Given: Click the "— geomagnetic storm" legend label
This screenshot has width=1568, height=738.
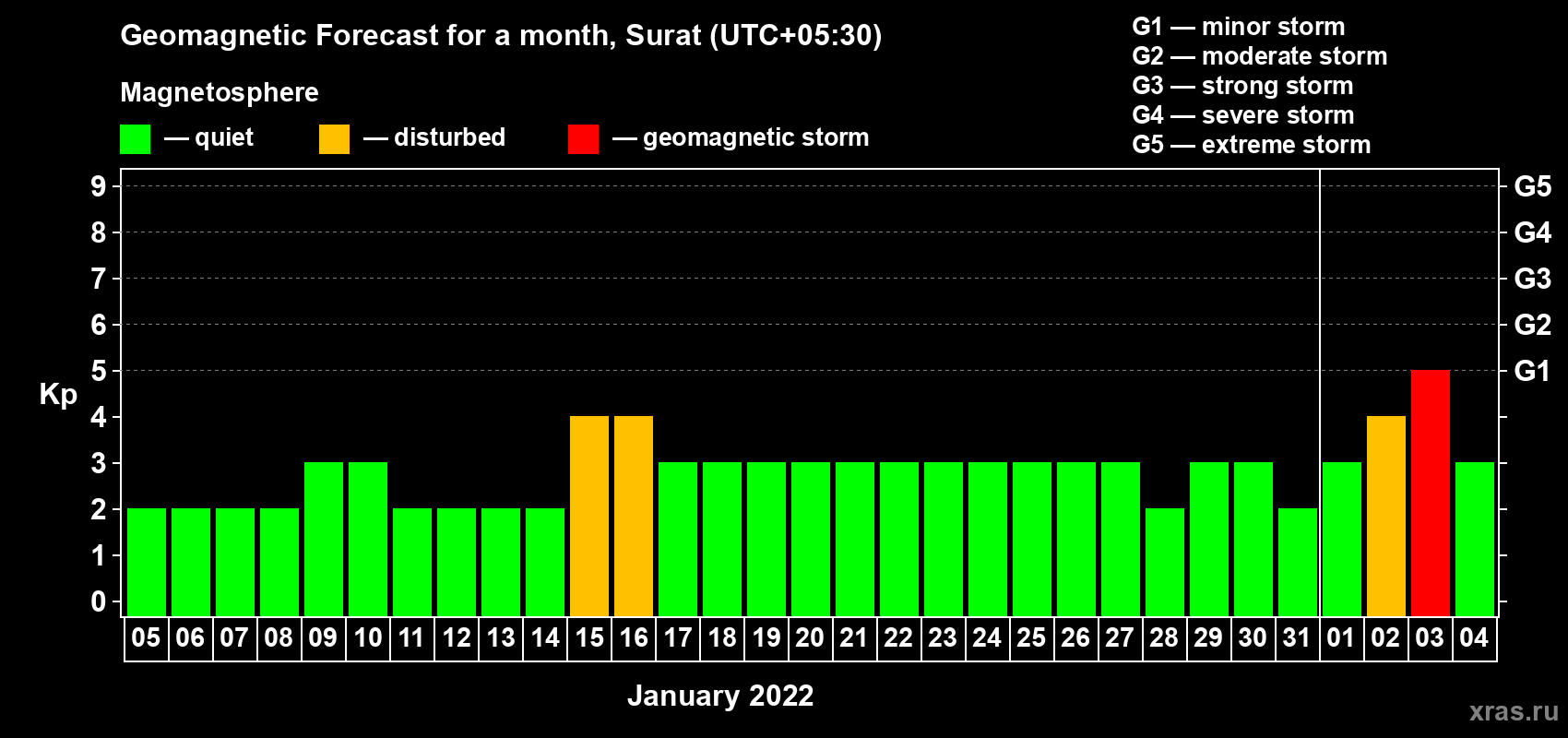Looking at the screenshot, I should (741, 138).
